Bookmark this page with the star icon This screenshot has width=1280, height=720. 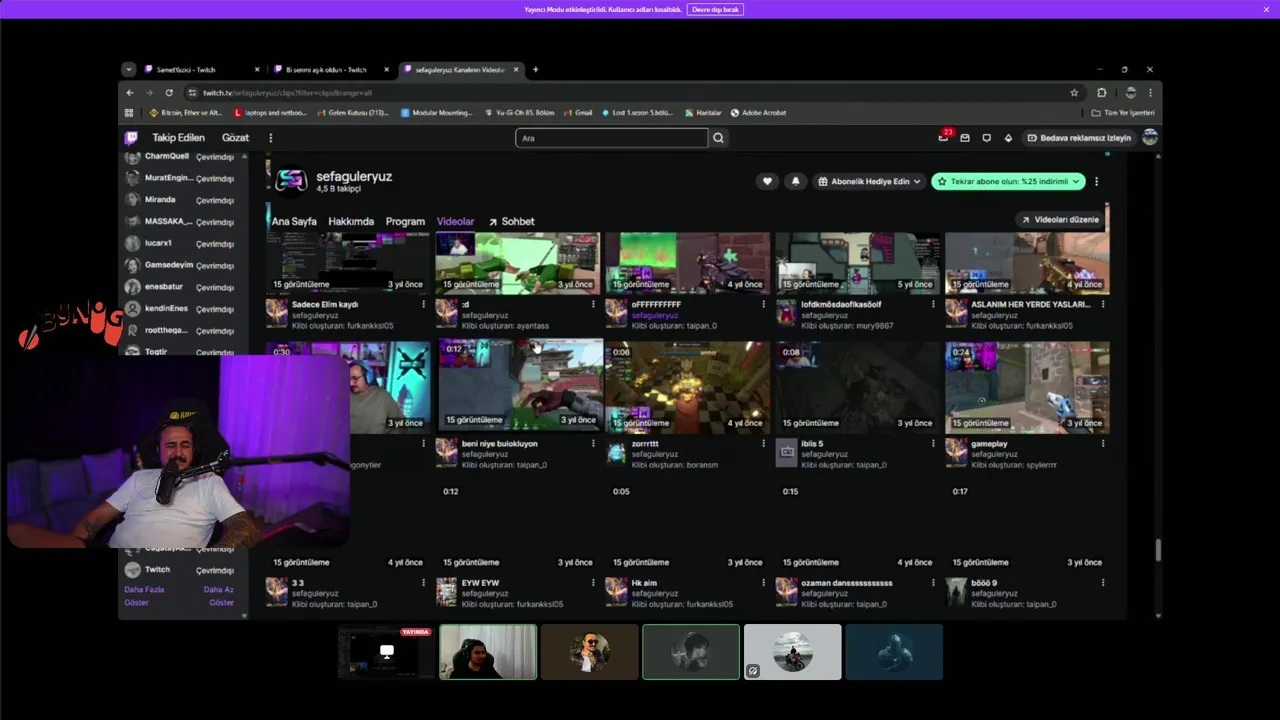coord(1075,93)
